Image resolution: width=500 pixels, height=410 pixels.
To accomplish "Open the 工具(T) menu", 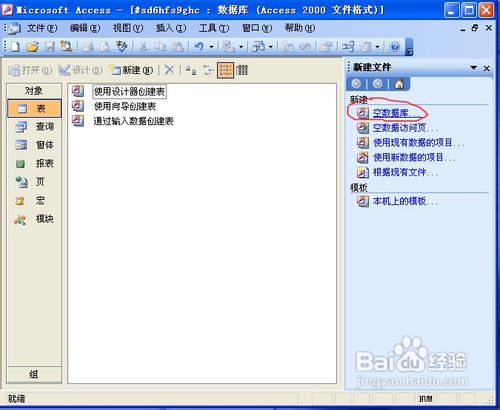I will click(214, 28).
